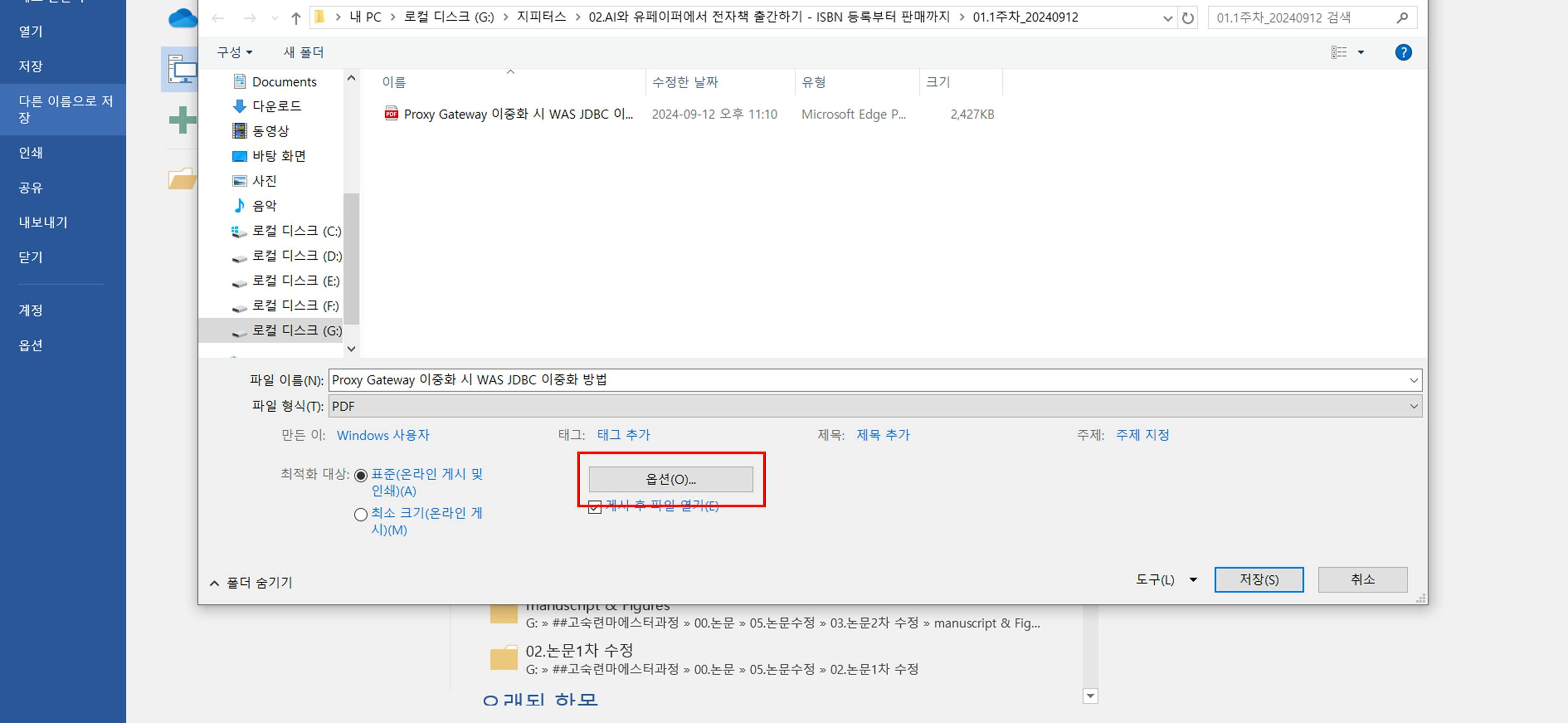Click the search magnifier icon
The width and height of the screenshot is (1568, 723).
[x=1402, y=18]
